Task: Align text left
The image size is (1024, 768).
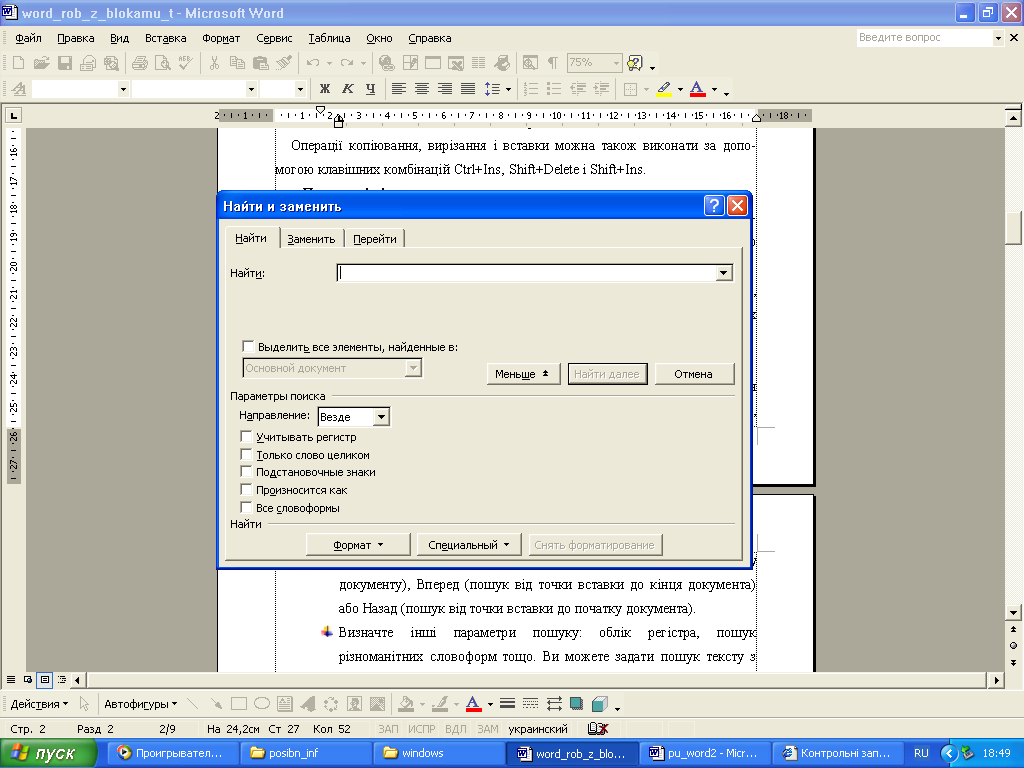Action: (x=398, y=89)
